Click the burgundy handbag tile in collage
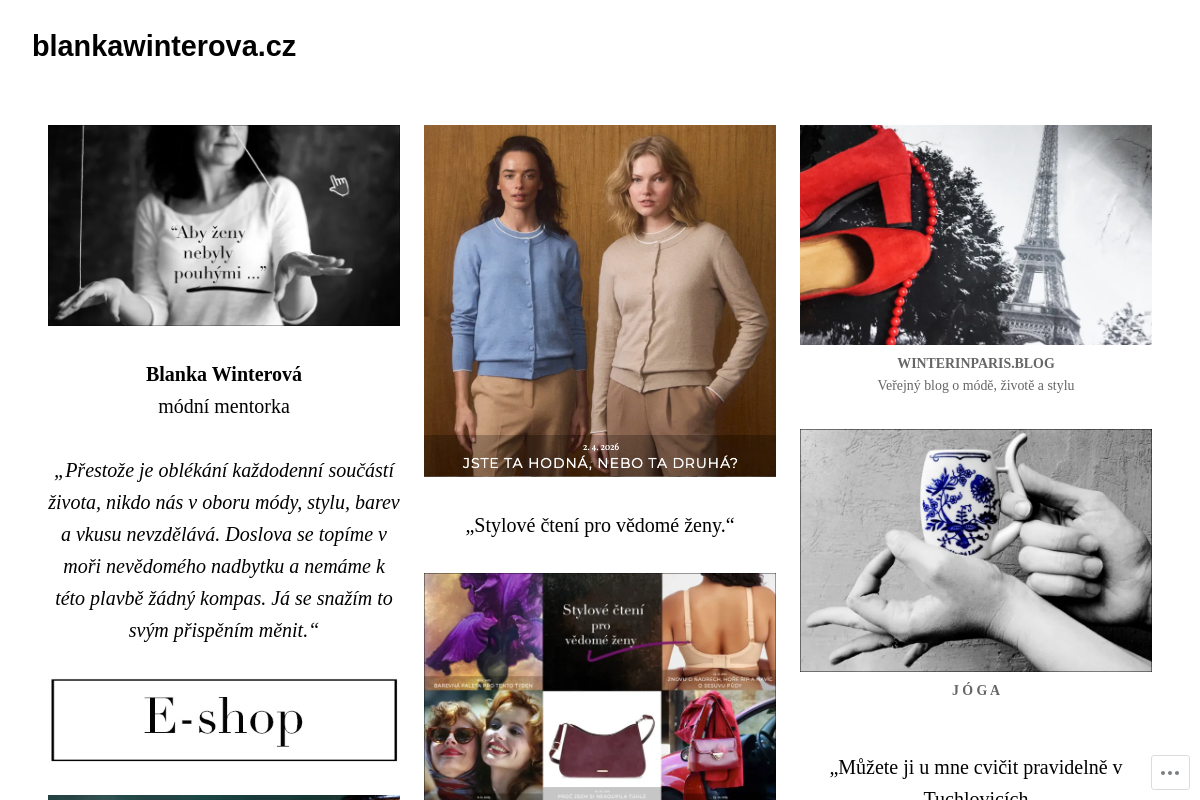Screen dimensions: 1200x800 click(x=601, y=745)
